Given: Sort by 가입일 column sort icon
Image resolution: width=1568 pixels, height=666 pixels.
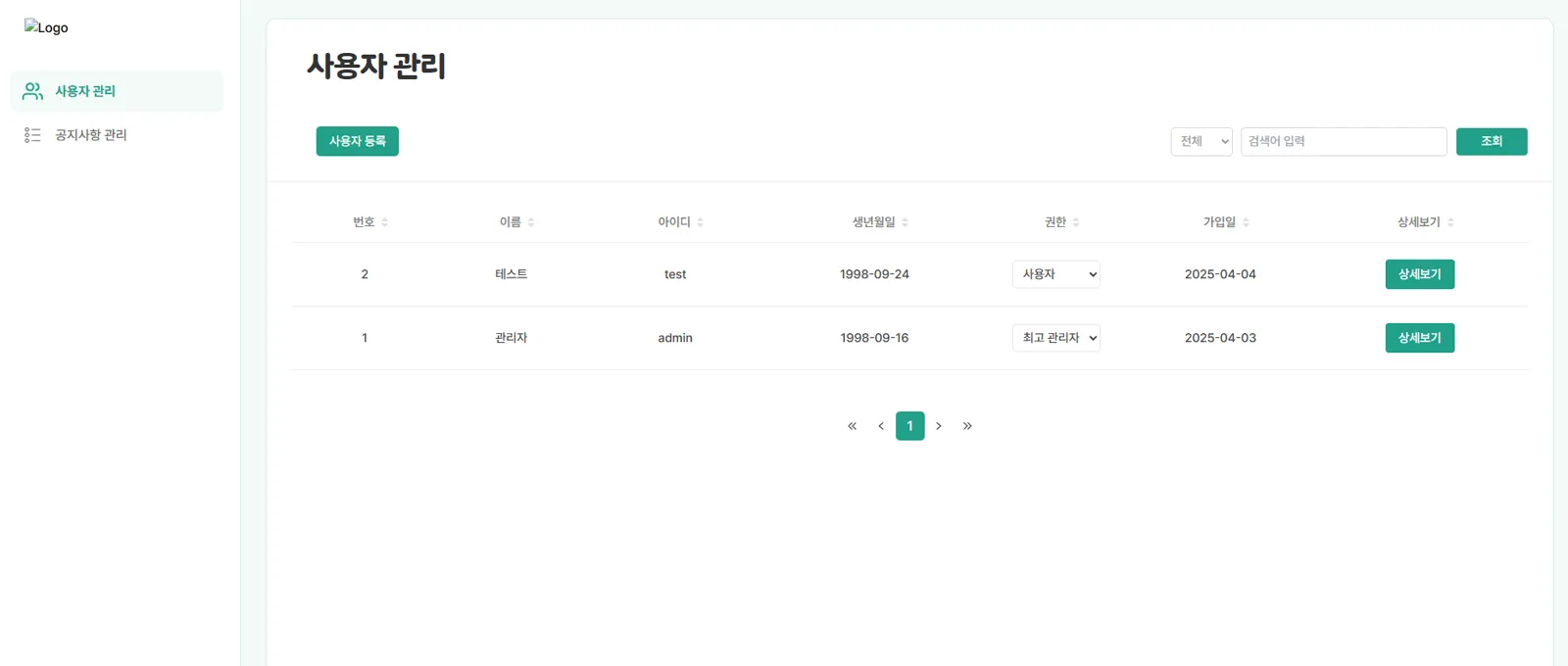Looking at the screenshot, I should pyautogui.click(x=1247, y=222).
